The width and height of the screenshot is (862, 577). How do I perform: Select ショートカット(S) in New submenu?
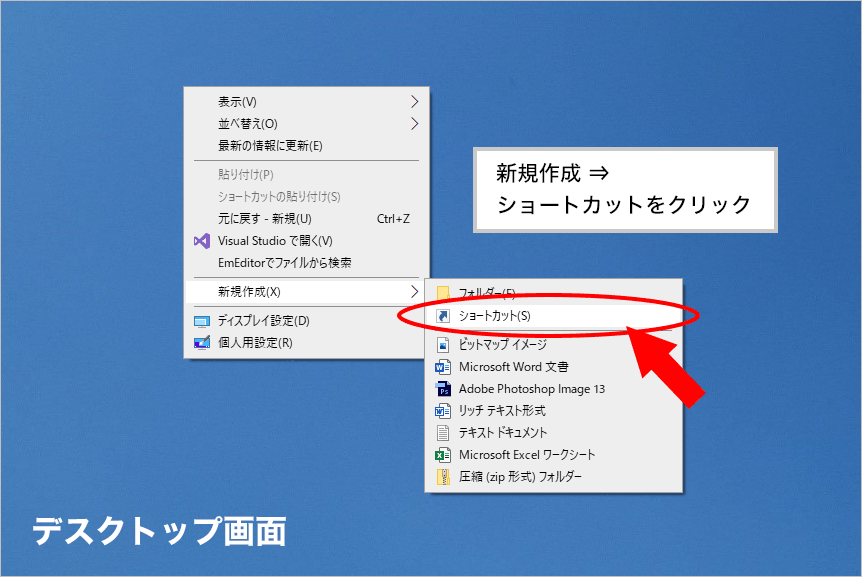[x=554, y=316]
